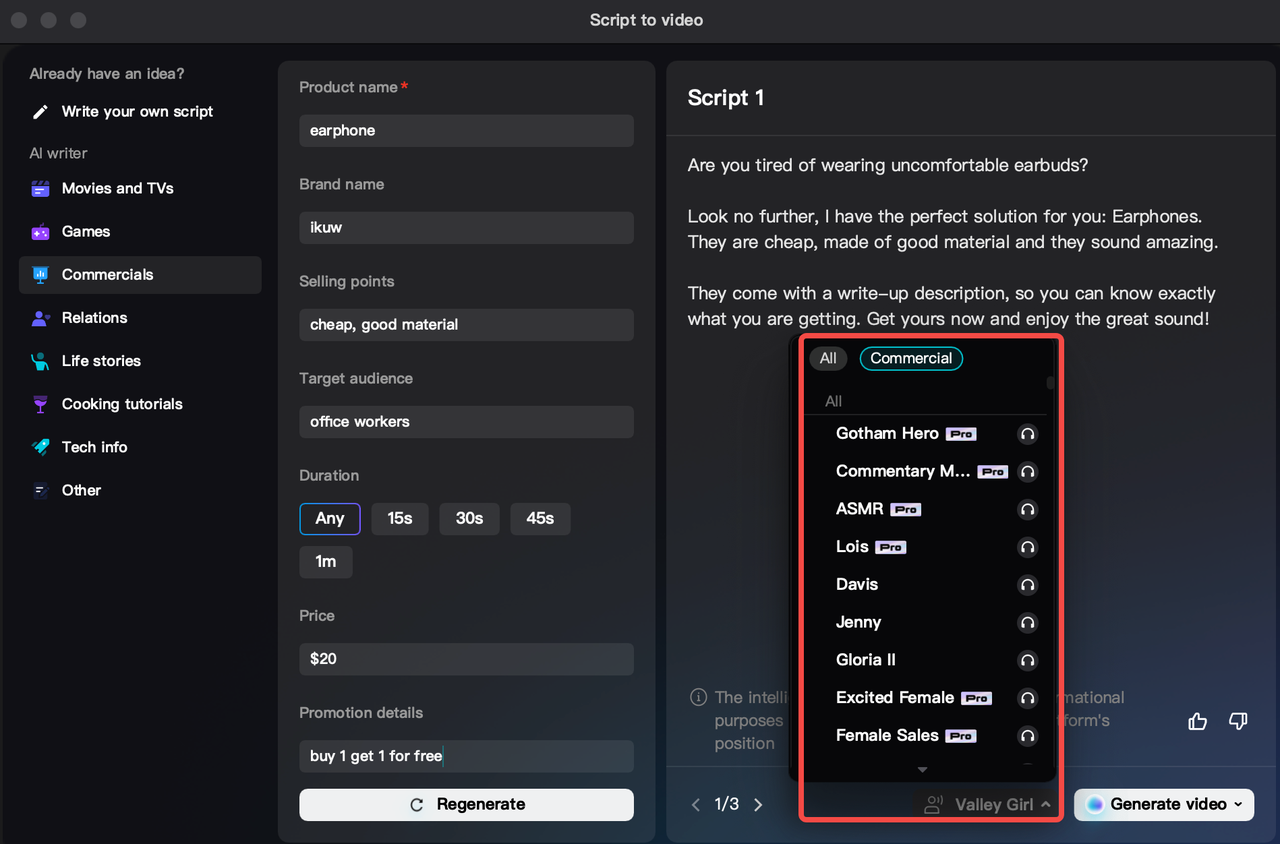The height and width of the screenshot is (844, 1280).
Task: Play the Jenny voice preview headphone icon
Action: [1027, 623]
